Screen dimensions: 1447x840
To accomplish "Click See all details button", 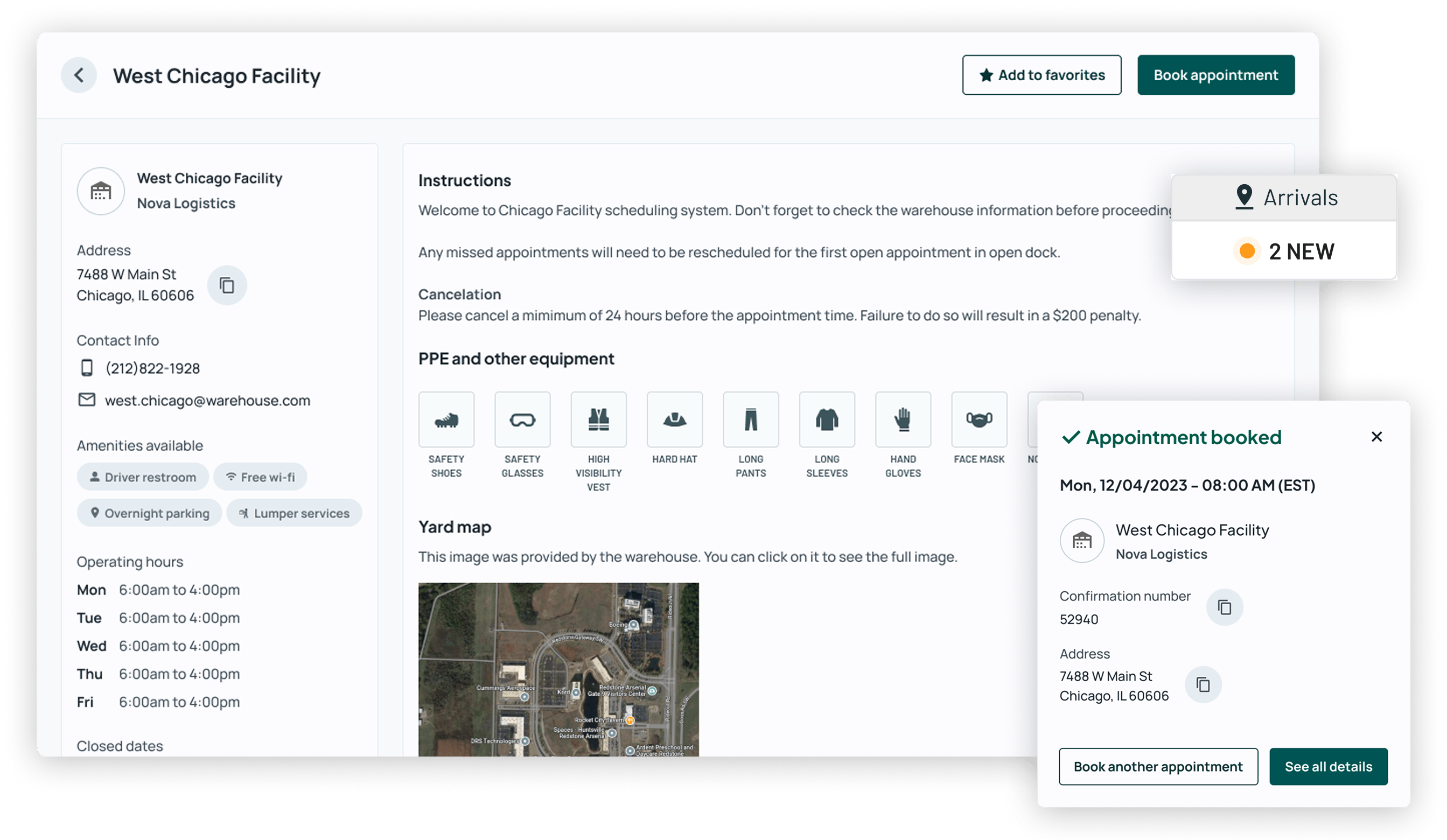I will [1328, 766].
